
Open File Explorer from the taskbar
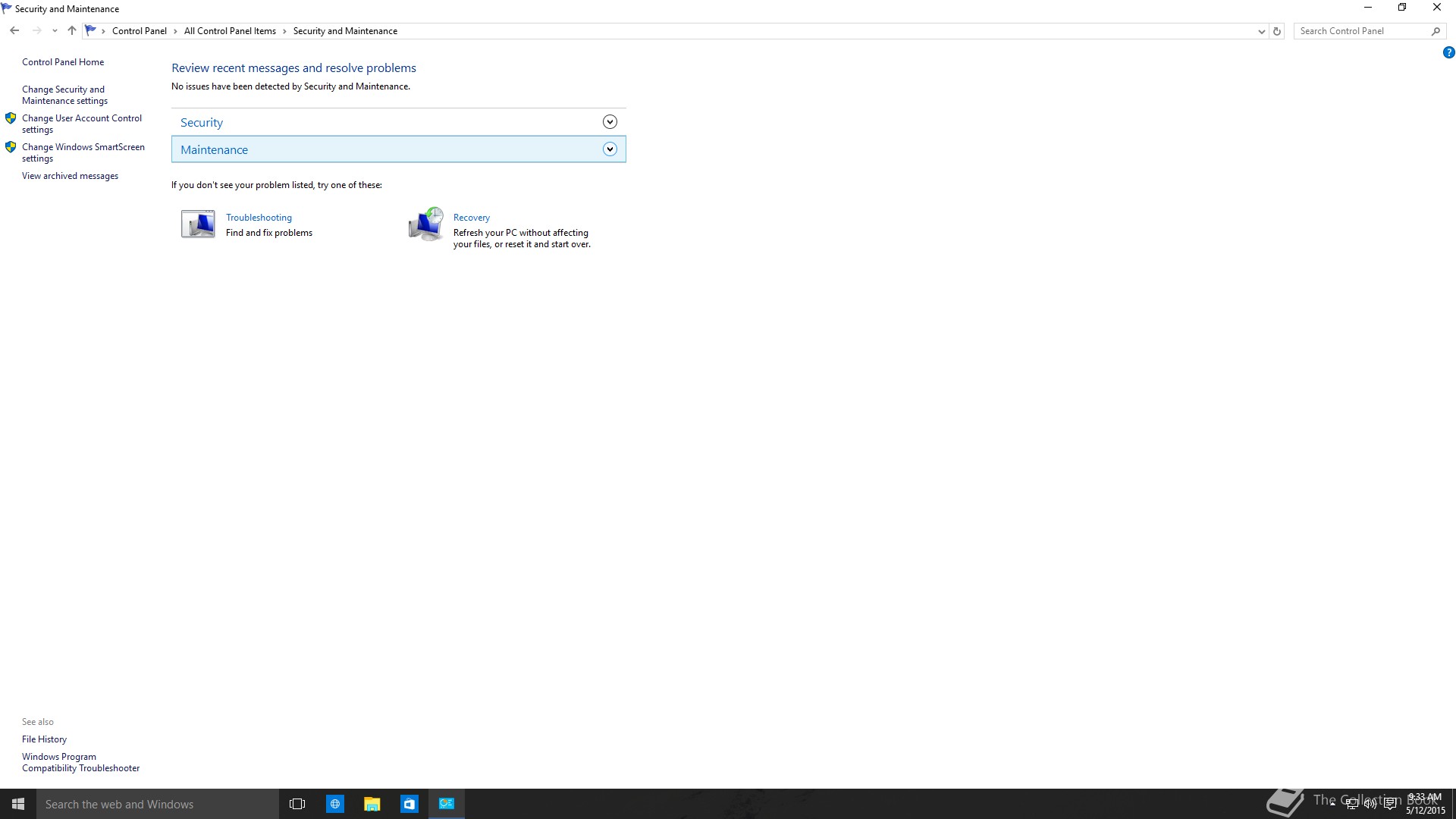point(372,804)
